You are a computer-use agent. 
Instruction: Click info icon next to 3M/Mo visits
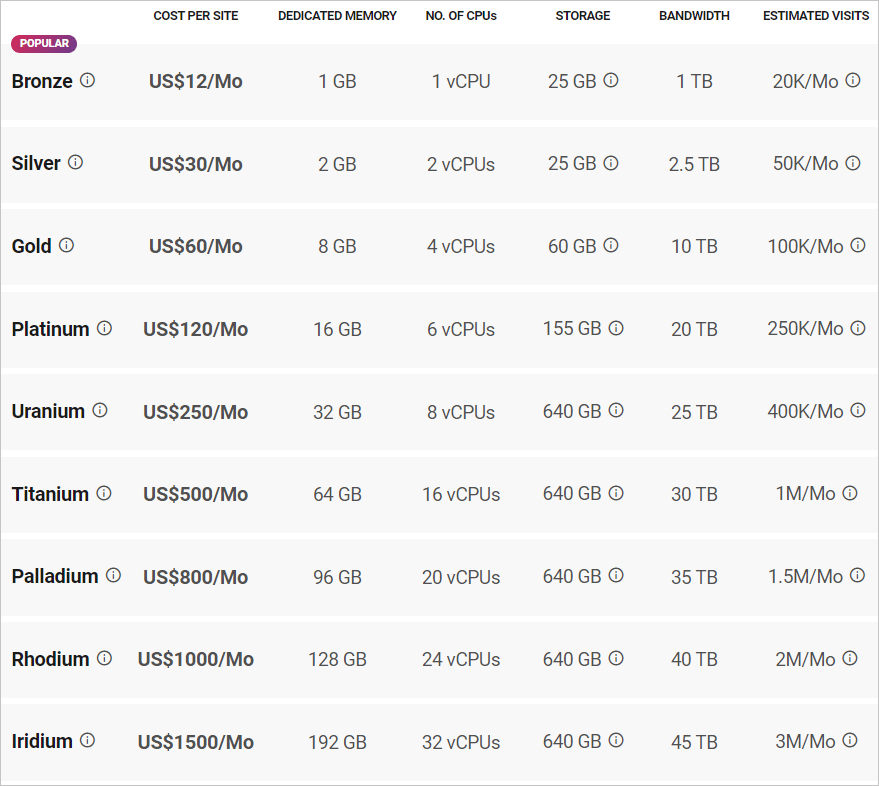[x=850, y=740]
